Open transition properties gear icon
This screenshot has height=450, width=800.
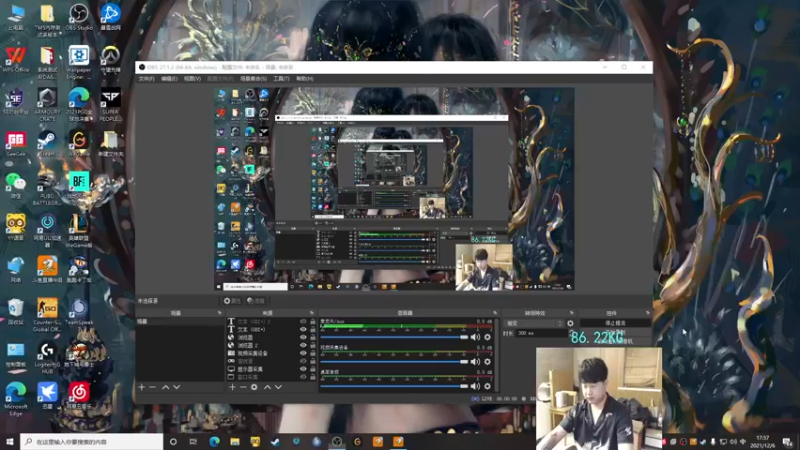tap(570, 323)
